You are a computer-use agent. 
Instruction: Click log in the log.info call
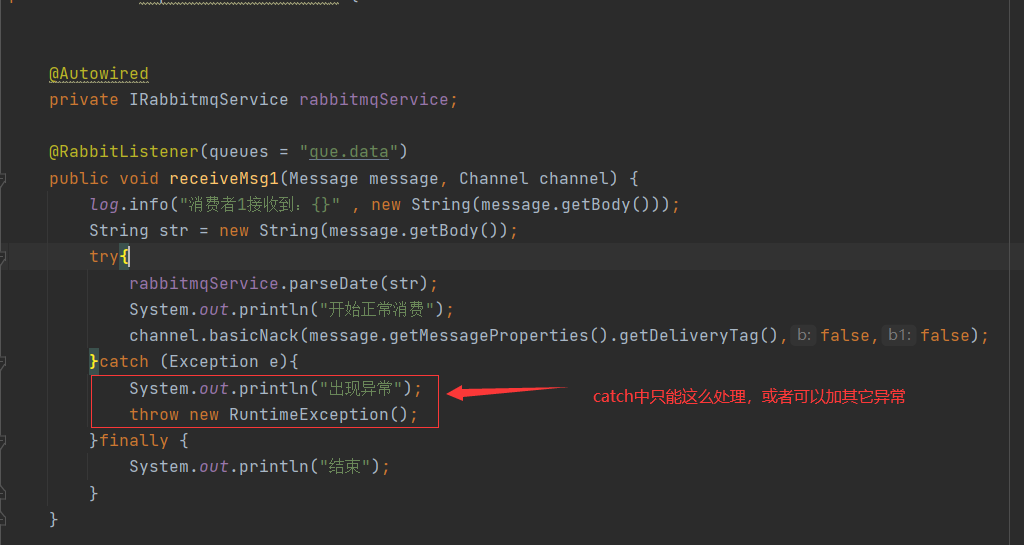coord(104,205)
